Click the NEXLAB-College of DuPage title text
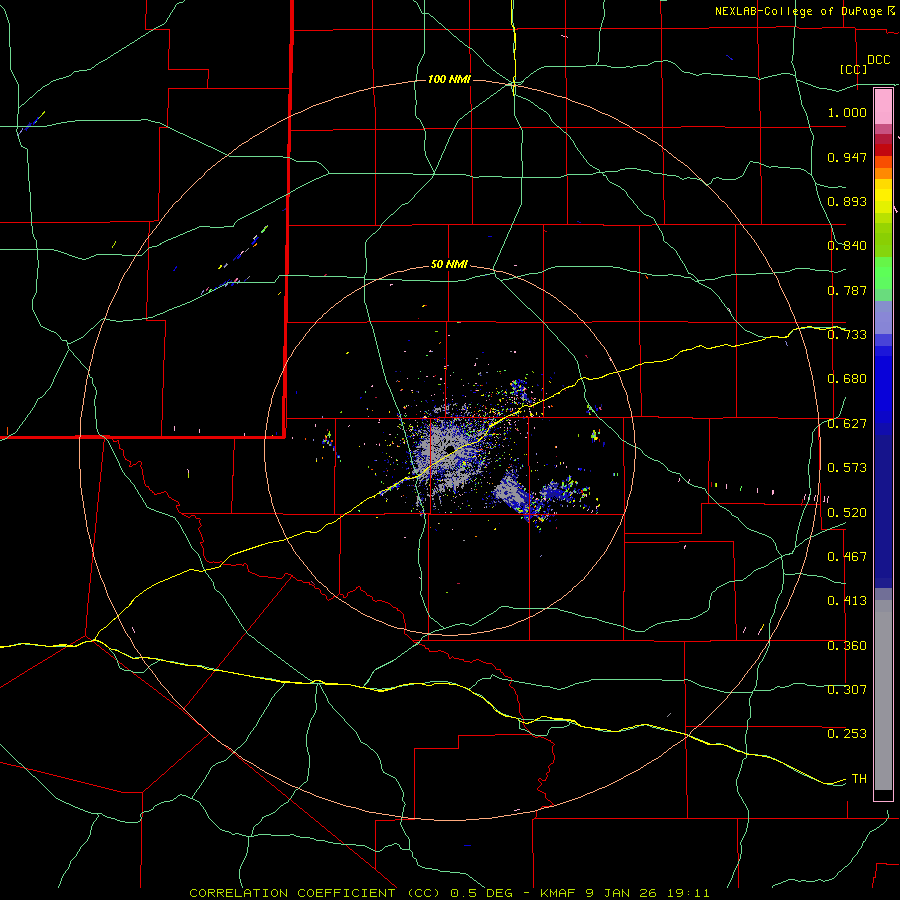900x900 pixels. tap(798, 11)
